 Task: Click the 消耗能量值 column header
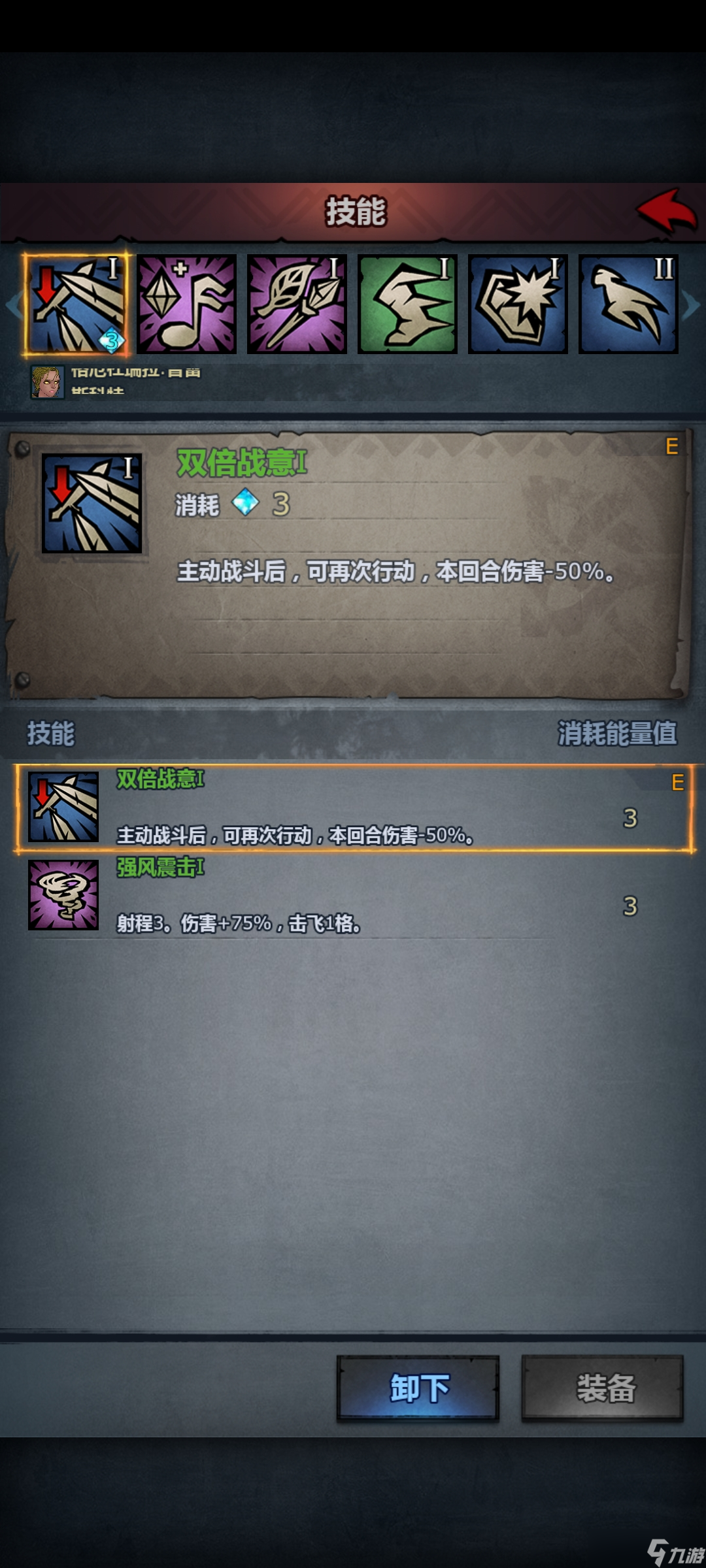click(617, 733)
